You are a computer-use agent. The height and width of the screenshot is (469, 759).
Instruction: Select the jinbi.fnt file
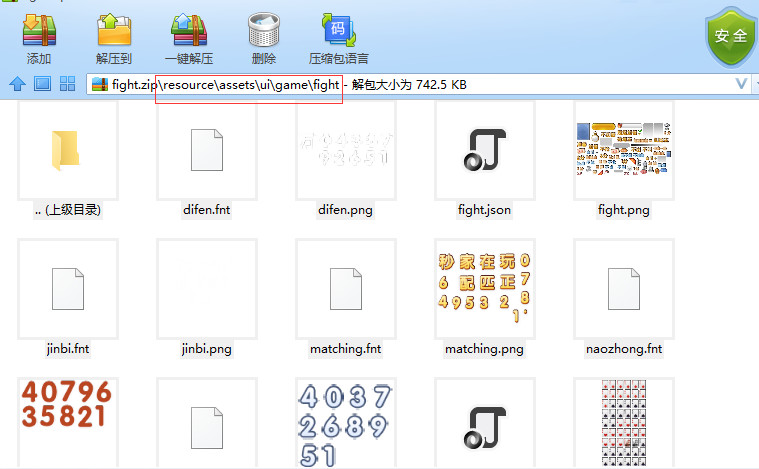(x=67, y=289)
